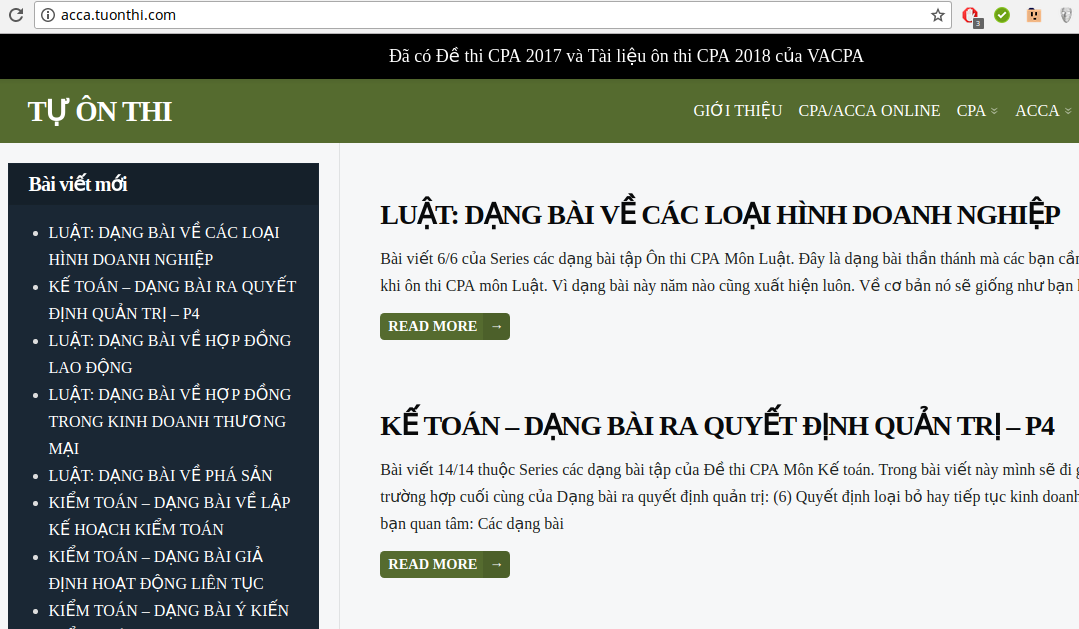The image size is (1079, 629).
Task: Open the AdBlock extension with badge 3
Action: pyautogui.click(x=971, y=16)
